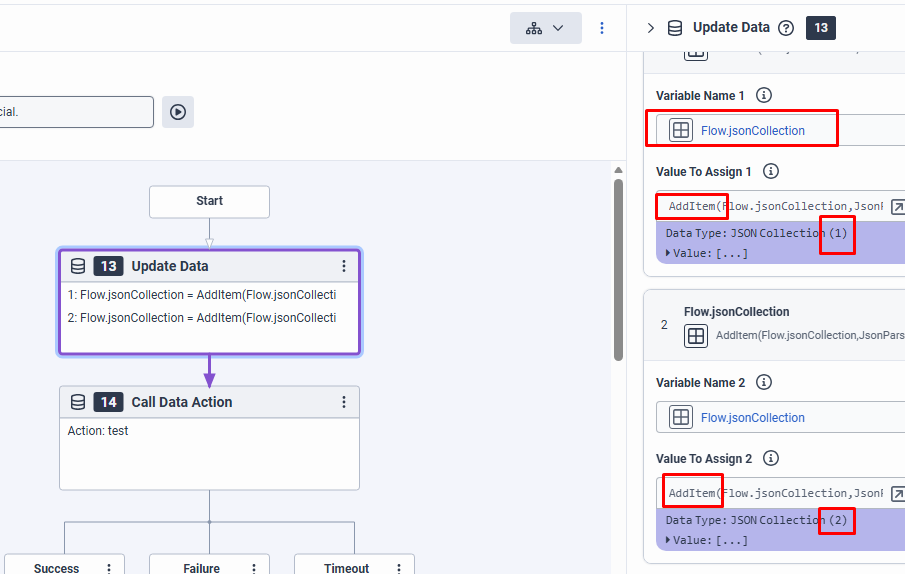This screenshot has width=905, height=574.
Task: Open Value To Assign 2 expression editor
Action: (897, 494)
